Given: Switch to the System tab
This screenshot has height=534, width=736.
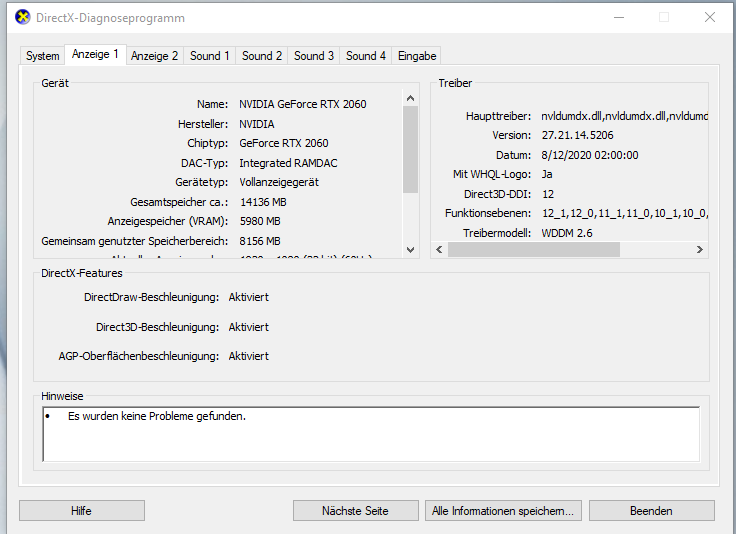Looking at the screenshot, I should click(x=42, y=56).
